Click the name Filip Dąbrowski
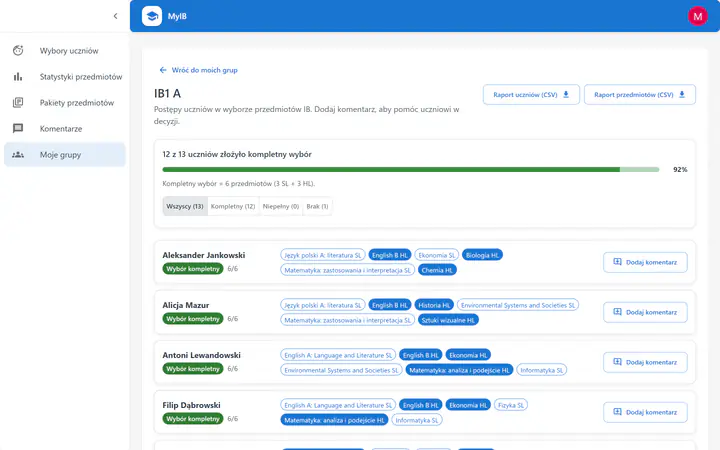720x450 pixels. coord(191,405)
